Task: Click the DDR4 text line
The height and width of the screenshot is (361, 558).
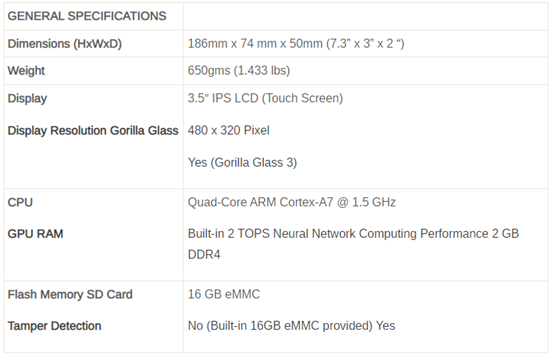Action: [x=204, y=255]
